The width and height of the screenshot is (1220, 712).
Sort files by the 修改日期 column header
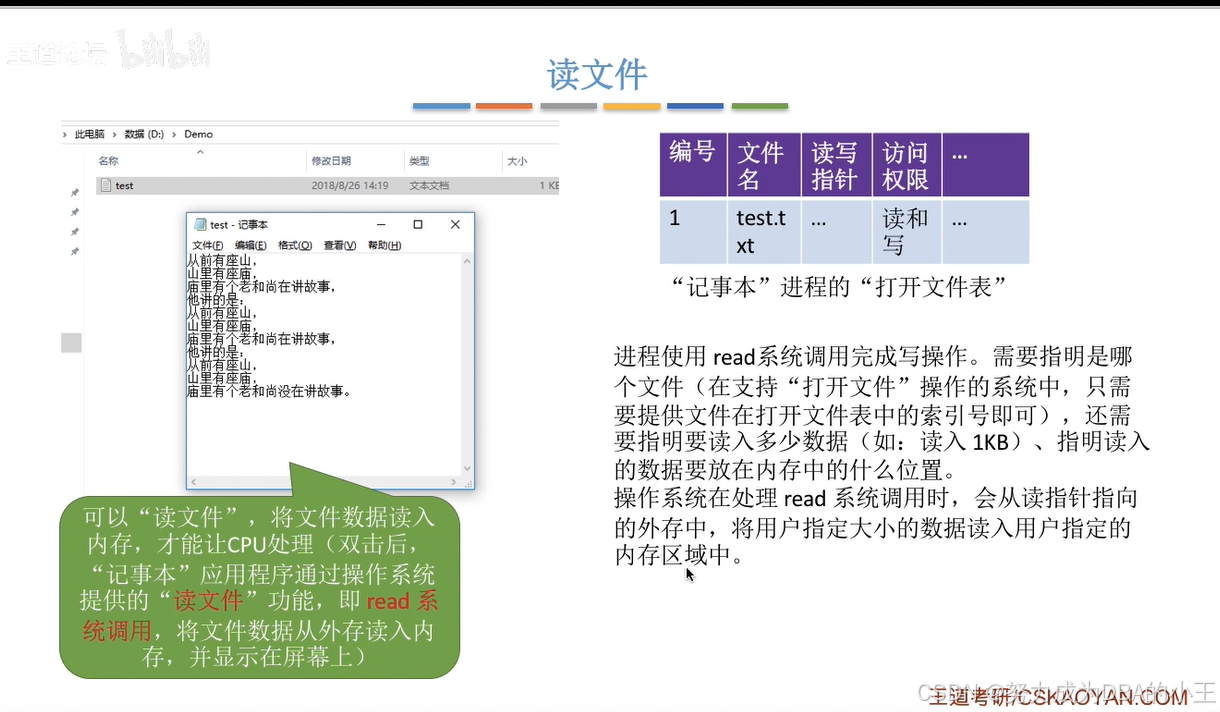pyautogui.click(x=331, y=161)
